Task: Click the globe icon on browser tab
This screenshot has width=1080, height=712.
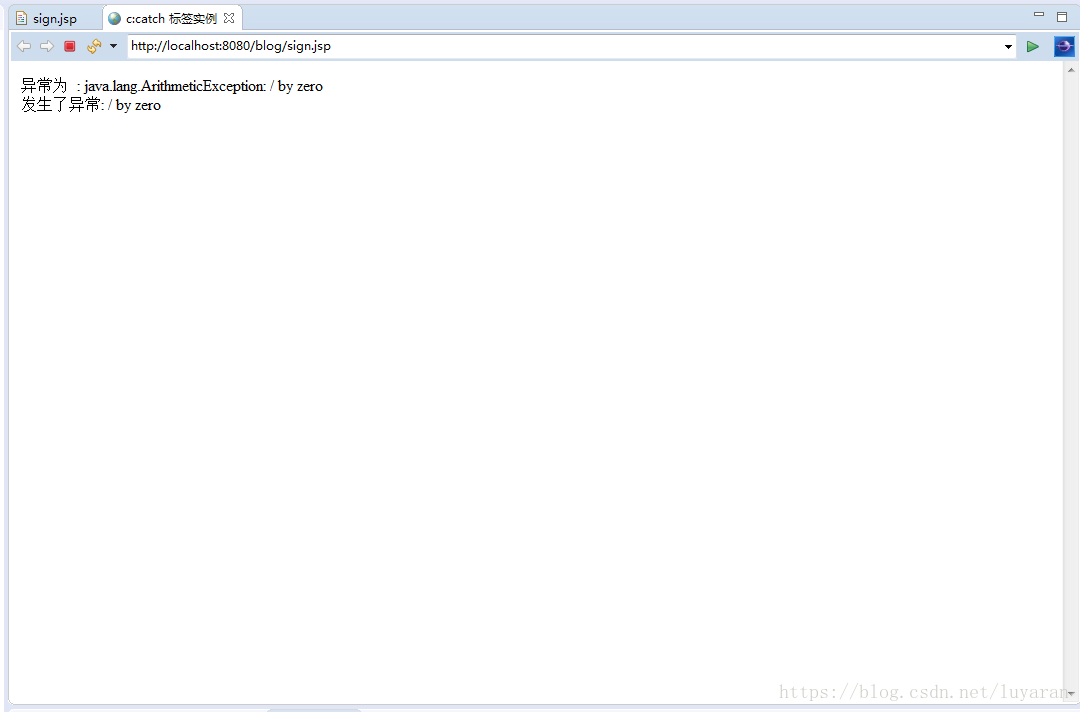Action: pyautogui.click(x=114, y=19)
